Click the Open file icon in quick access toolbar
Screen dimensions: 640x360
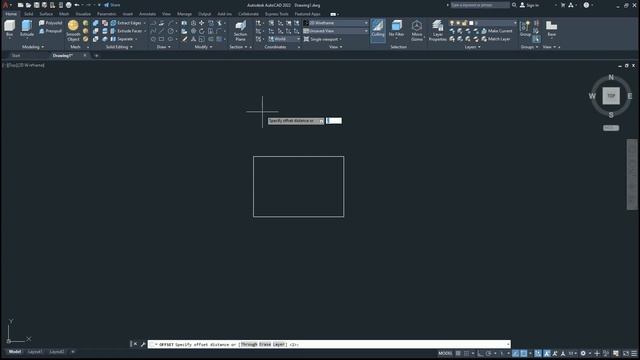[x=29, y=5]
